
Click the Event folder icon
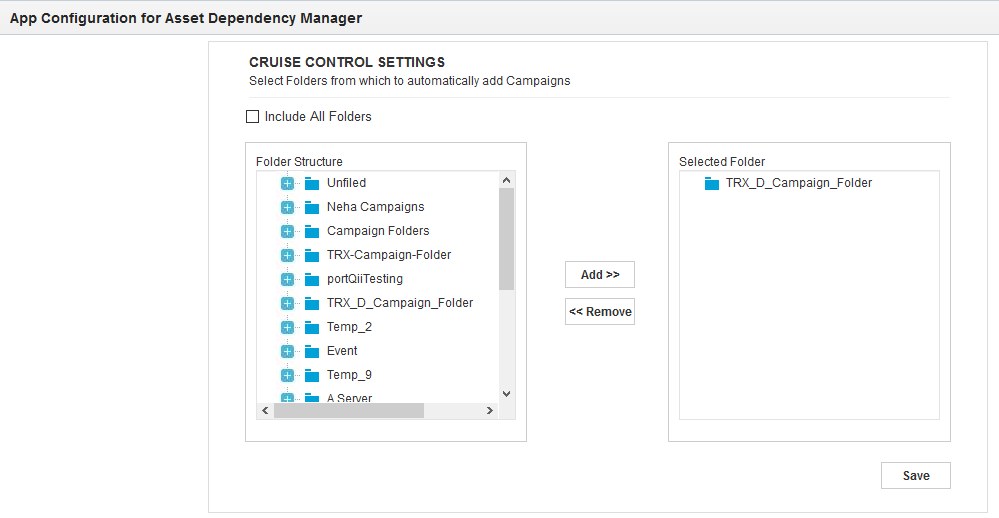pos(312,352)
